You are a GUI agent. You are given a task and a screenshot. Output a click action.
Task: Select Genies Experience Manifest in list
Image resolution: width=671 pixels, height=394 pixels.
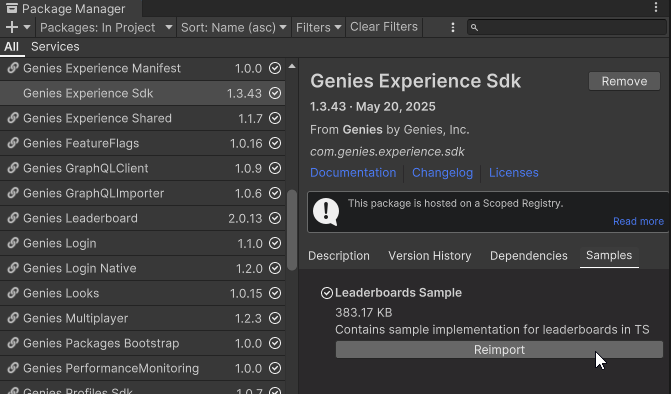point(143,68)
